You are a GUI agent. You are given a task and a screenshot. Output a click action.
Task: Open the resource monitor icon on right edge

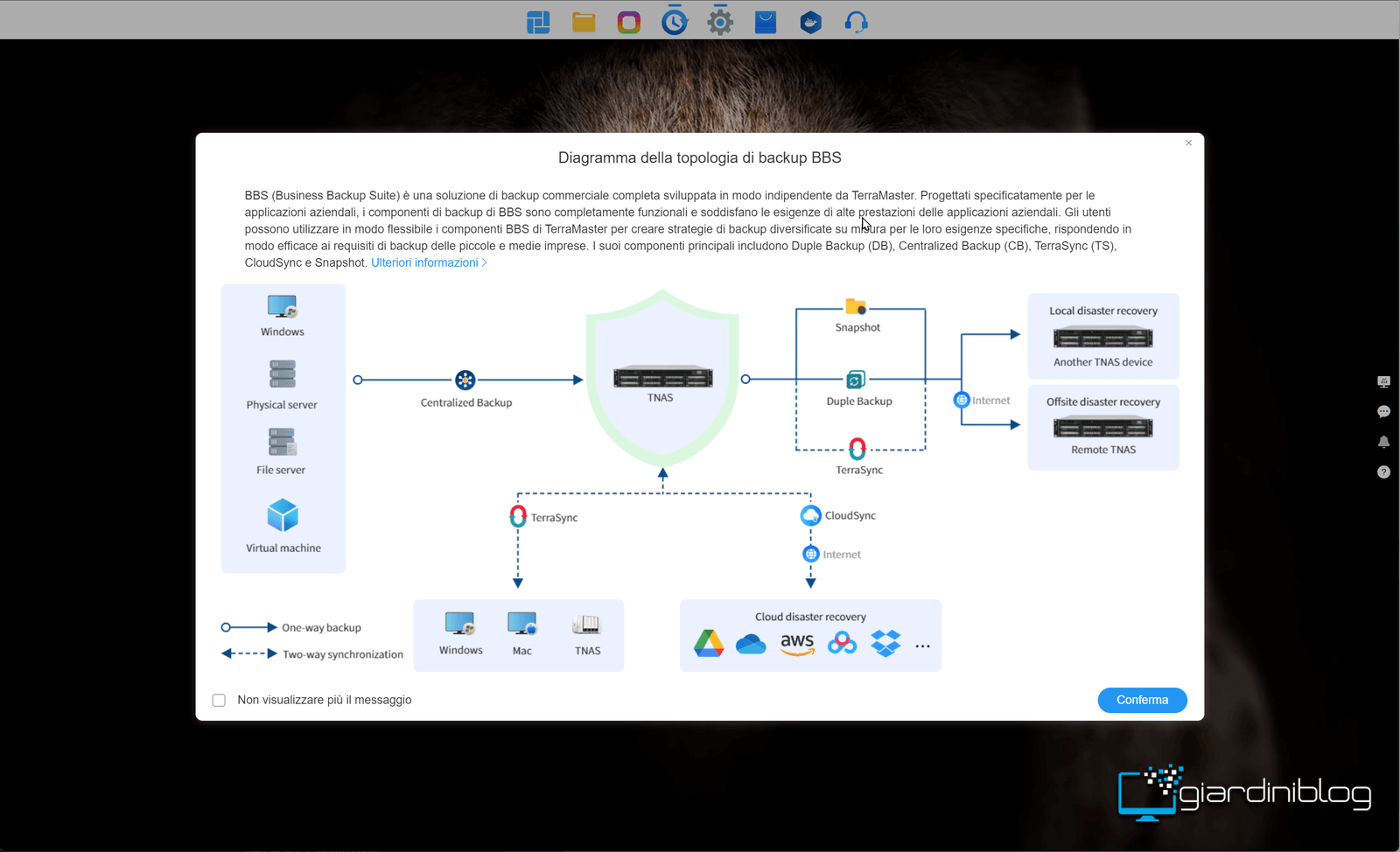(x=1383, y=381)
